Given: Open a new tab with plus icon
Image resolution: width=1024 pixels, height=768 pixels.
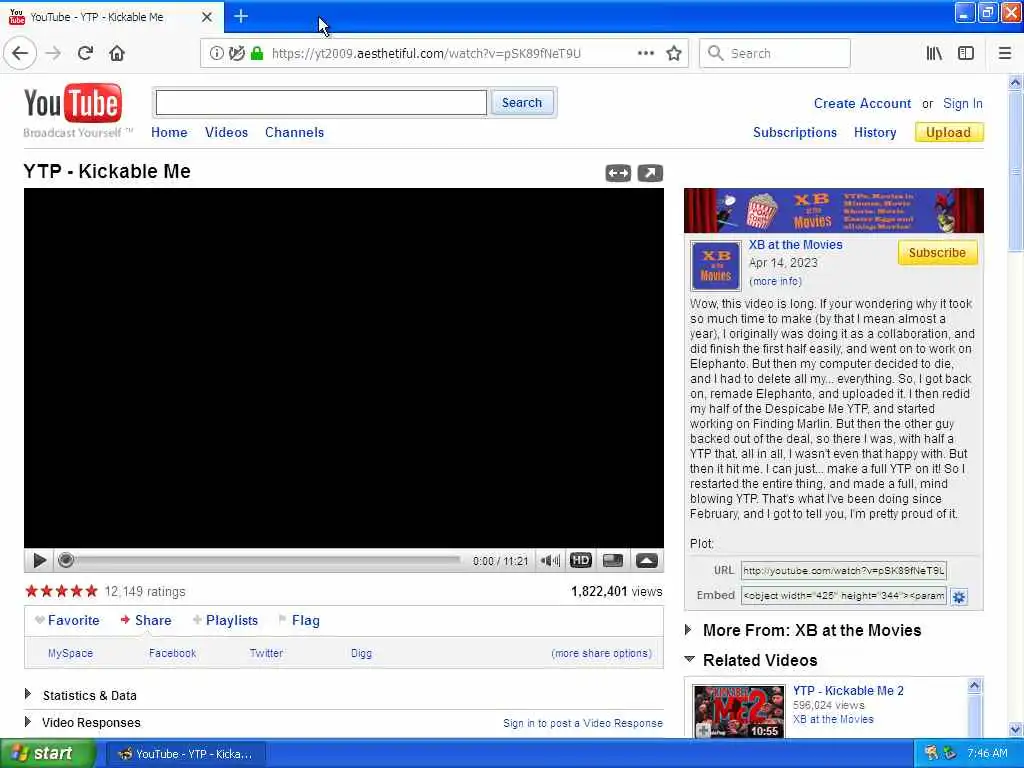Looking at the screenshot, I should (x=241, y=16).
